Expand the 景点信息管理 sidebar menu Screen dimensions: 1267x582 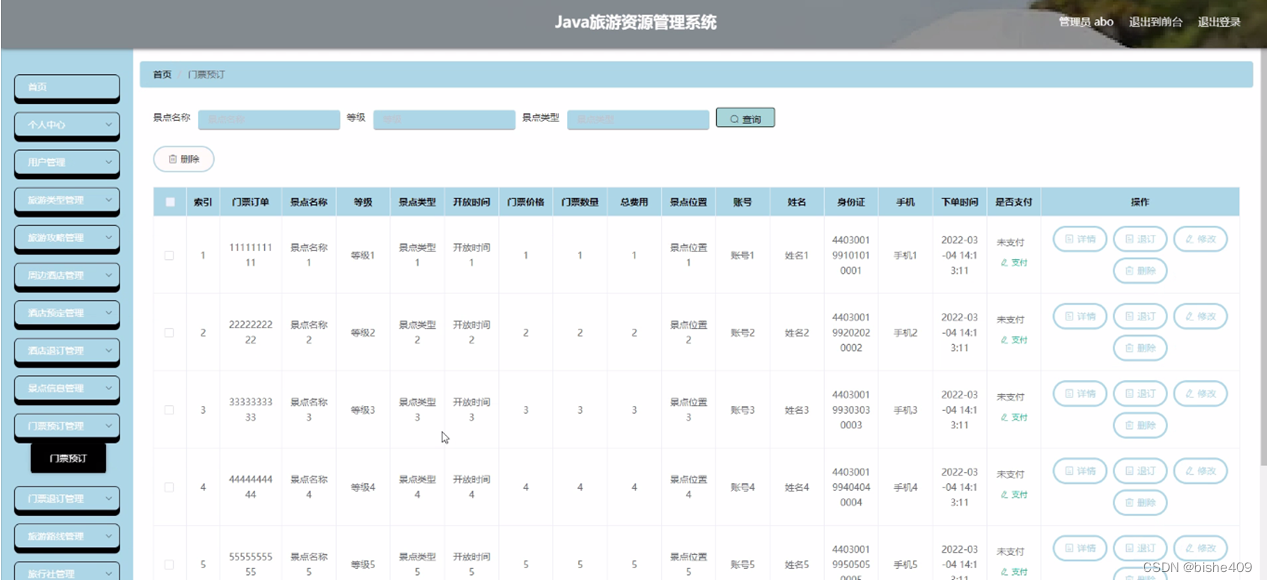pos(67,388)
